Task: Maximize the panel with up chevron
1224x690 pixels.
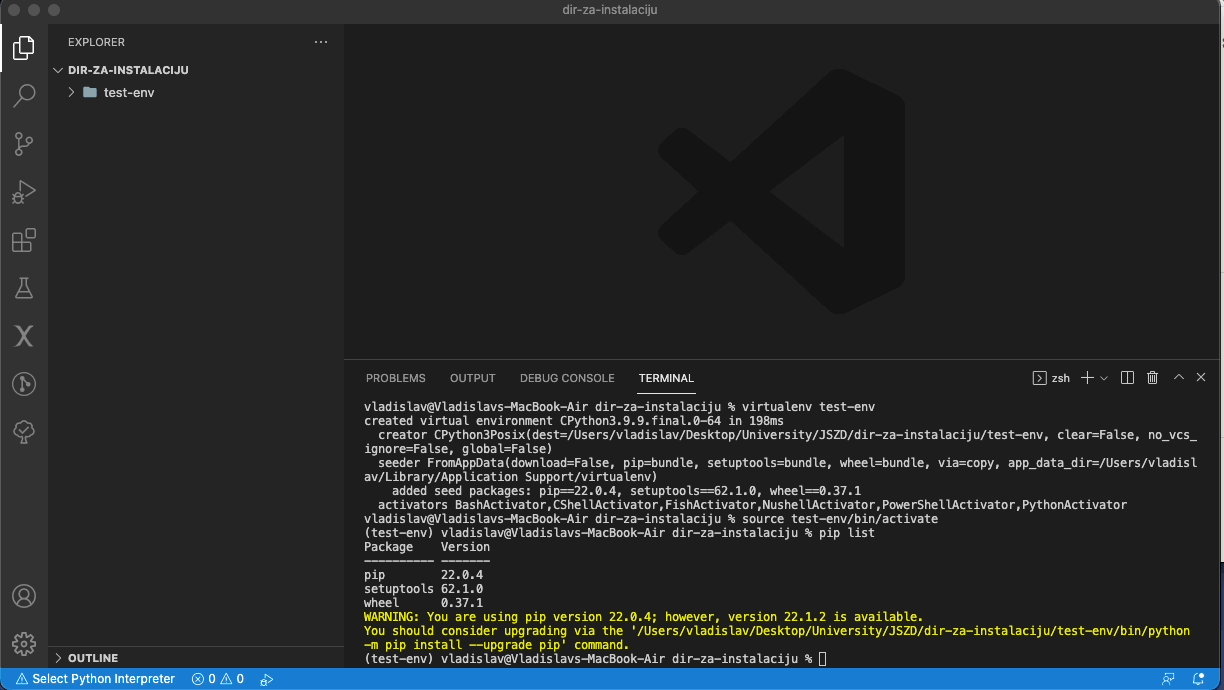Action: (x=1178, y=378)
